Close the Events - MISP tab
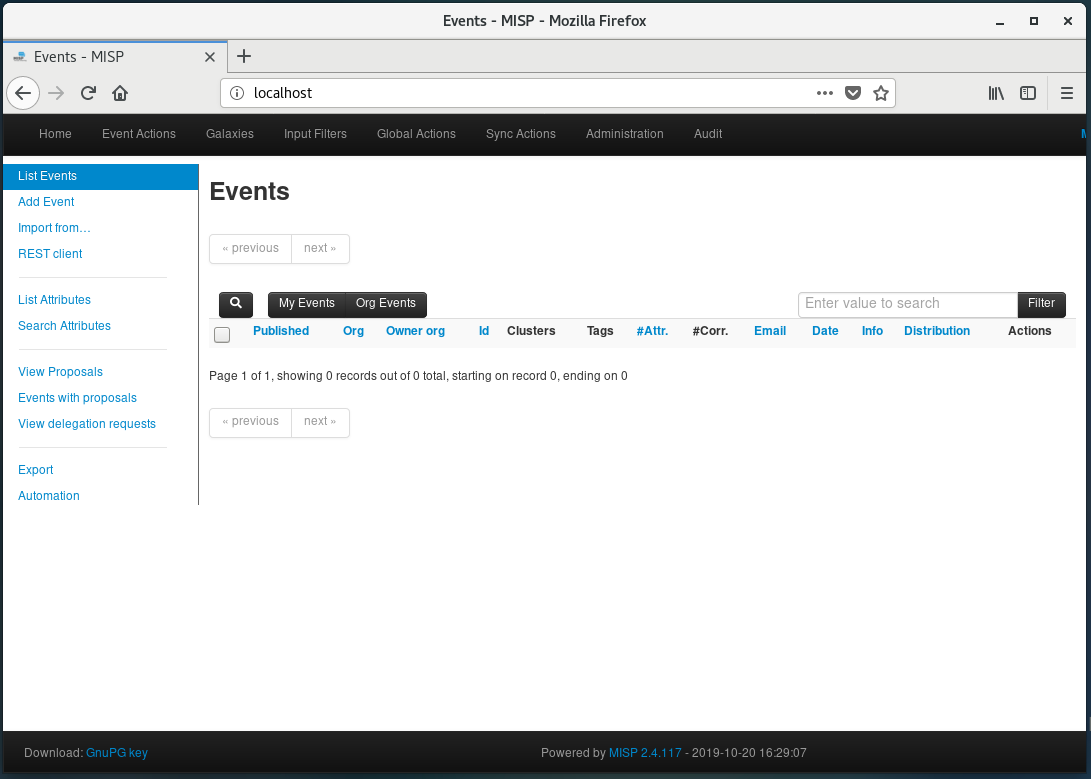Screen dimensions: 1091x779 (209, 57)
